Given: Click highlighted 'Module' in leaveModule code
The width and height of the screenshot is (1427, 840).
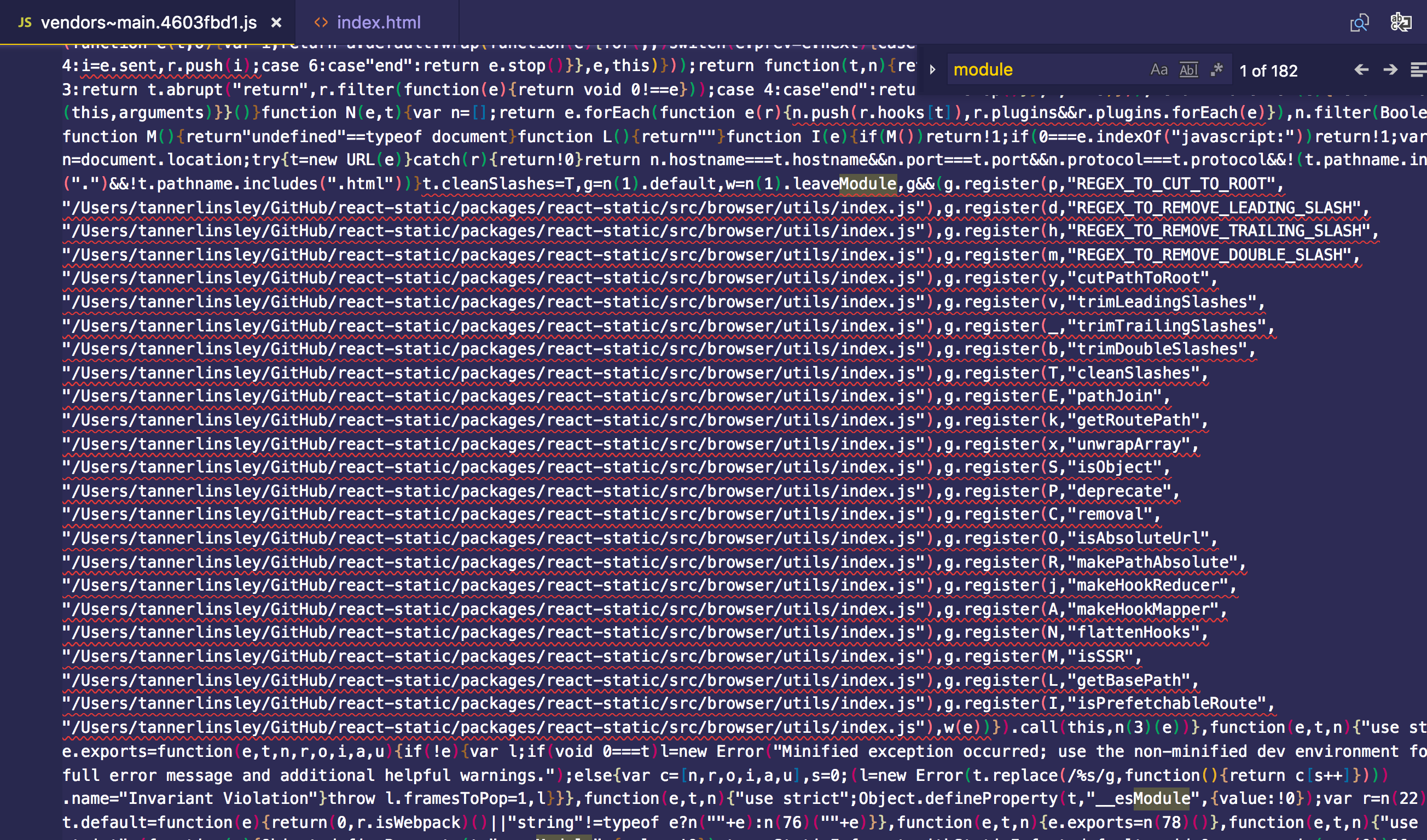Looking at the screenshot, I should [867, 184].
